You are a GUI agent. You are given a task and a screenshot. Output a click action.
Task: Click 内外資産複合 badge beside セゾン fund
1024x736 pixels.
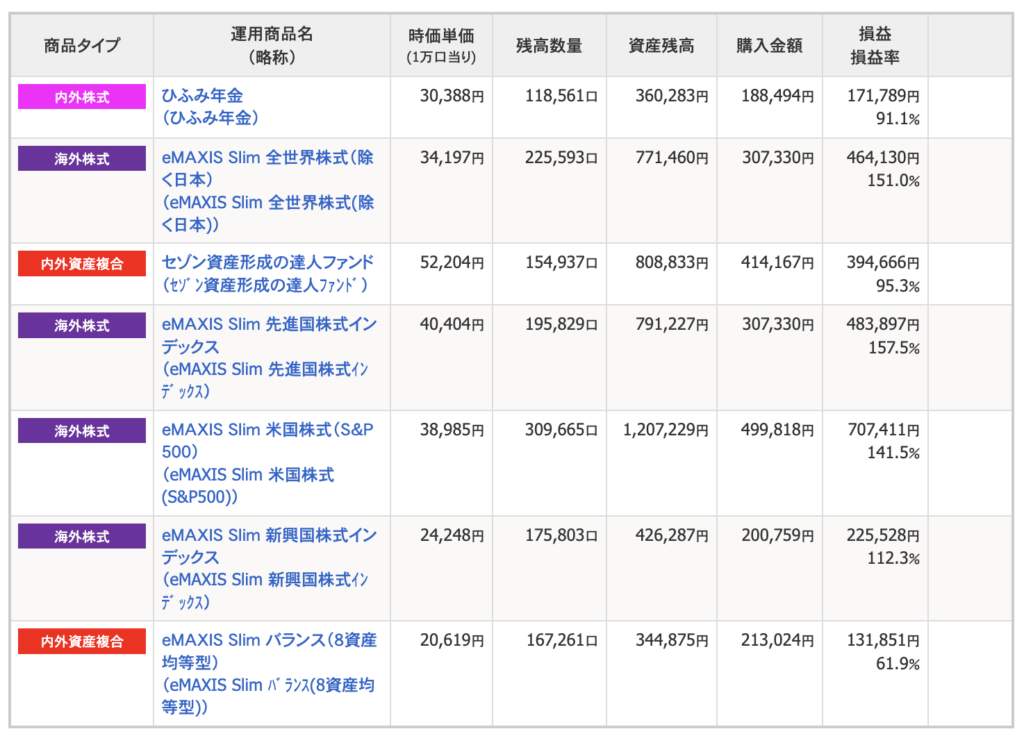point(82,264)
